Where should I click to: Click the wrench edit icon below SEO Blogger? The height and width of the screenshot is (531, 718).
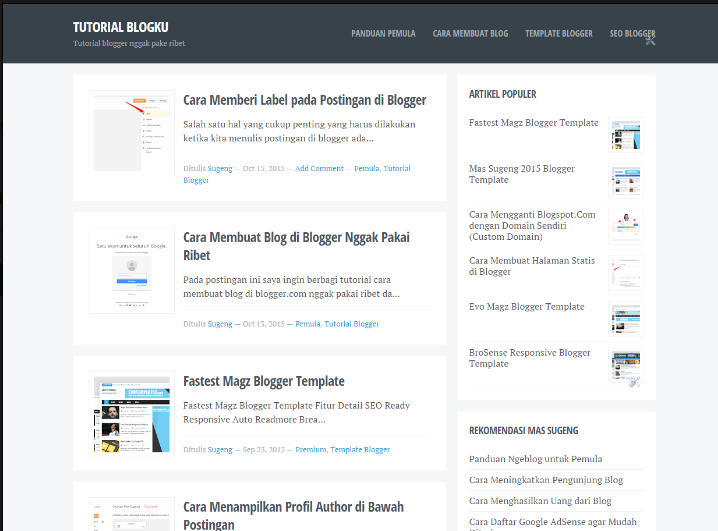(650, 41)
